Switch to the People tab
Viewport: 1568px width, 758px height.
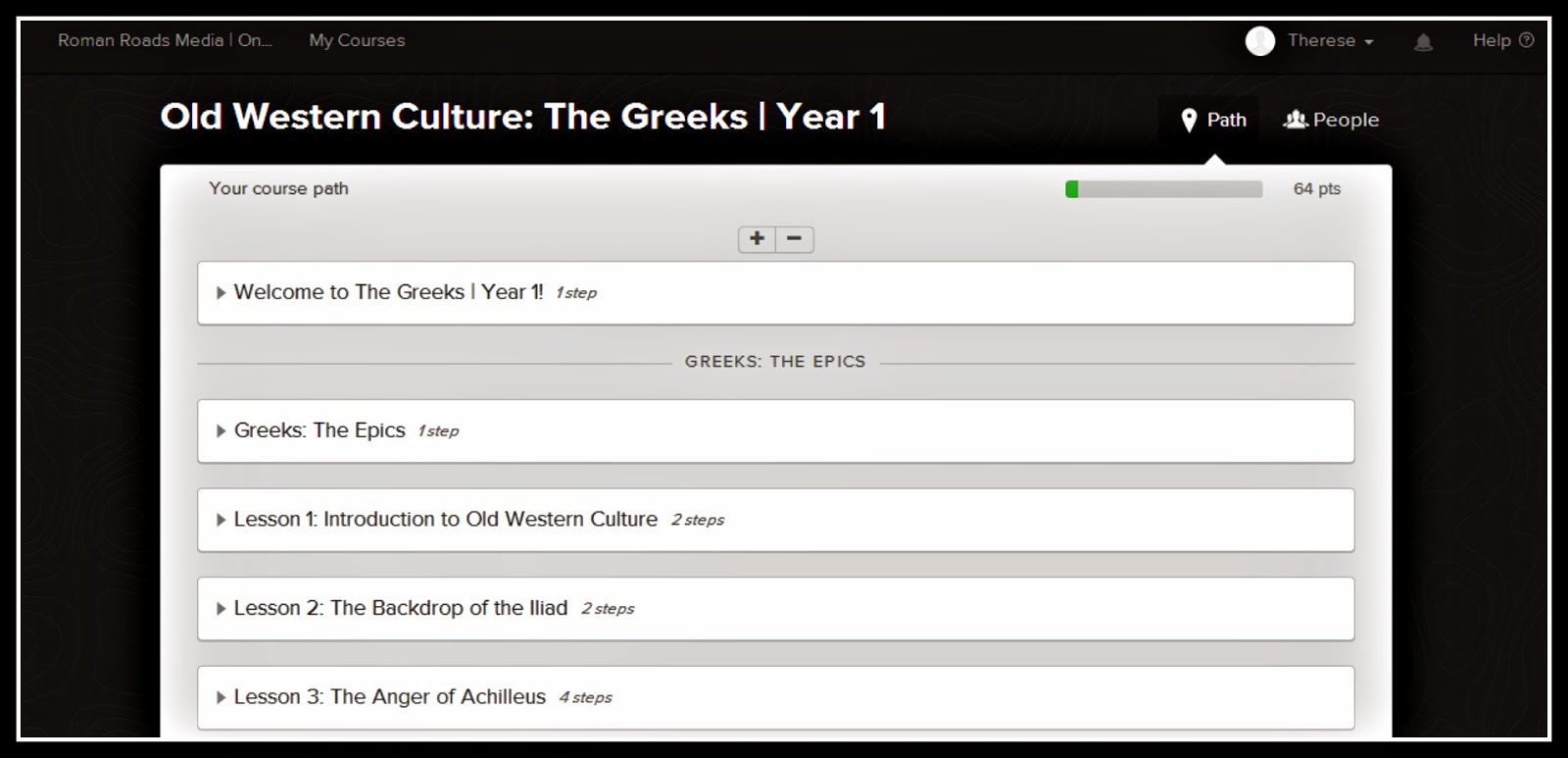(x=1331, y=120)
